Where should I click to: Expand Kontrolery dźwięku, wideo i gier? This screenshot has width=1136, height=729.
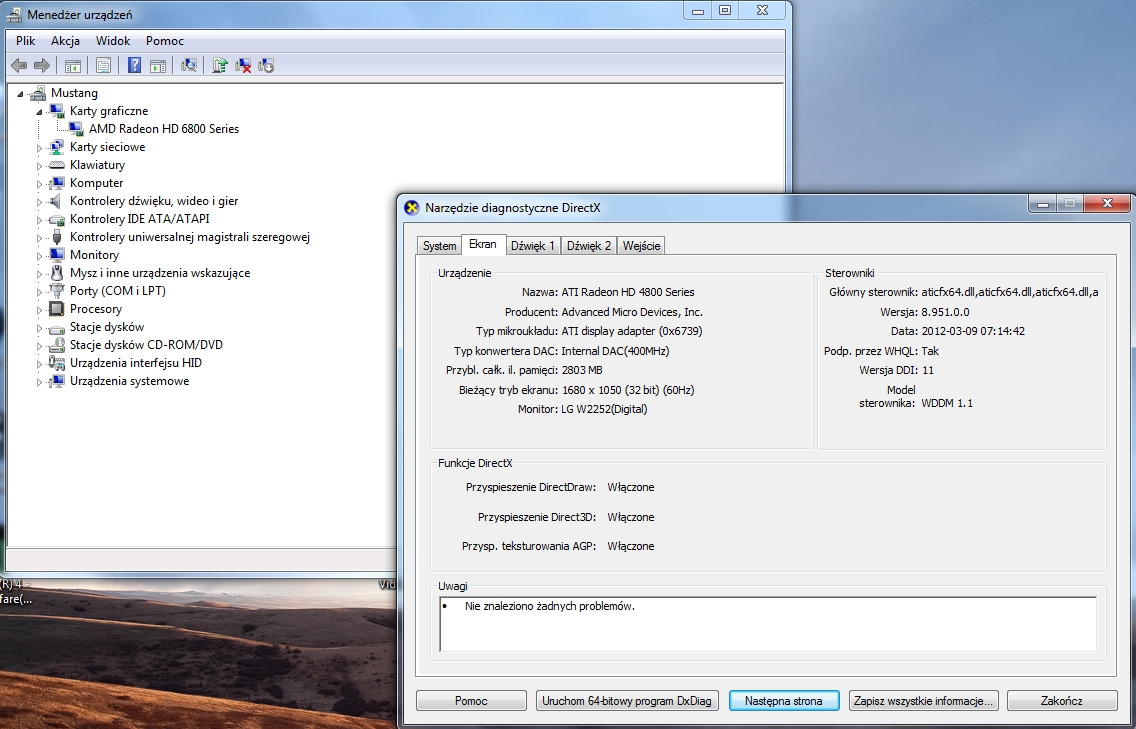click(39, 201)
